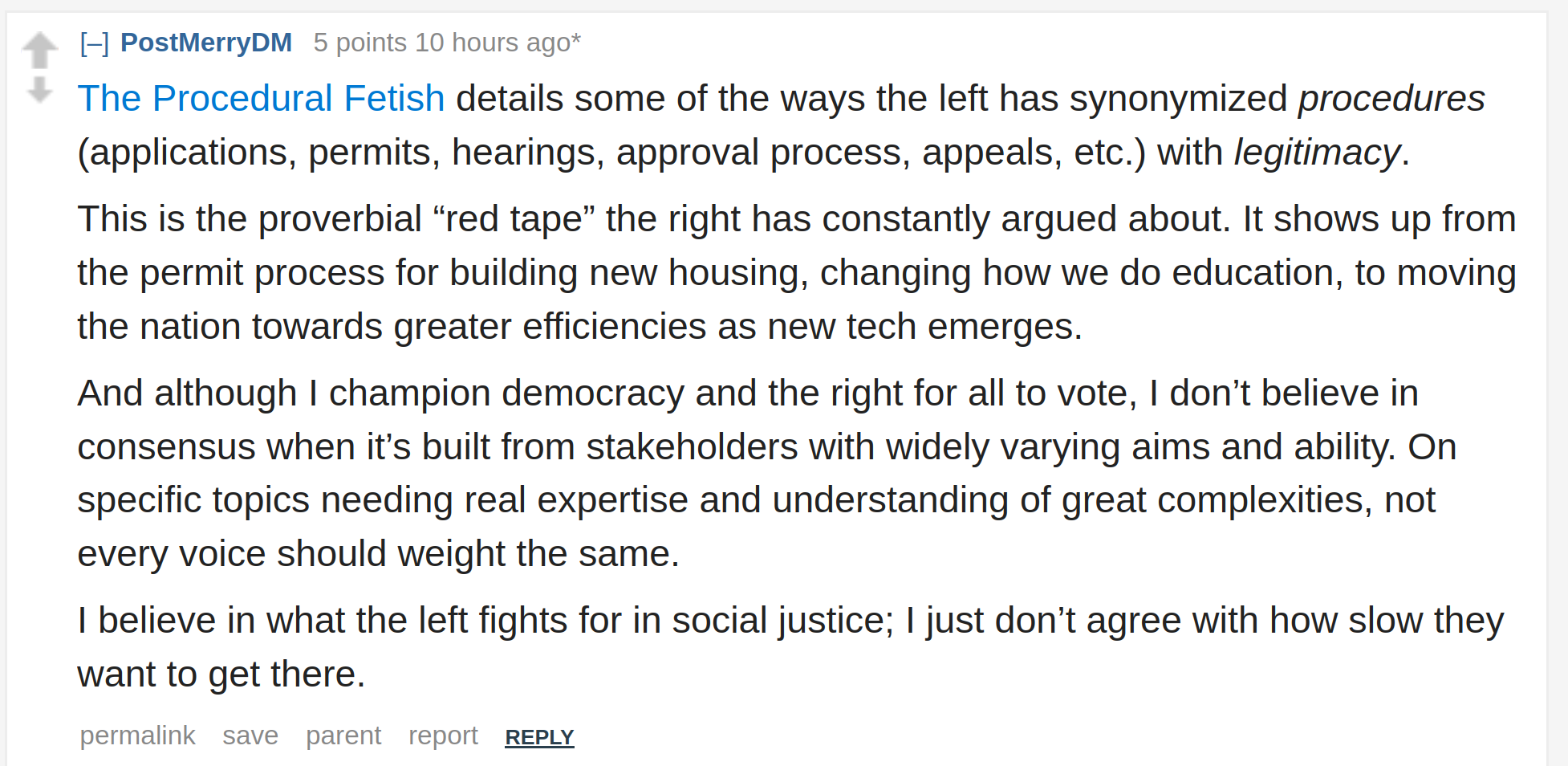Open the comment permalink
1568x766 pixels.
point(137,735)
